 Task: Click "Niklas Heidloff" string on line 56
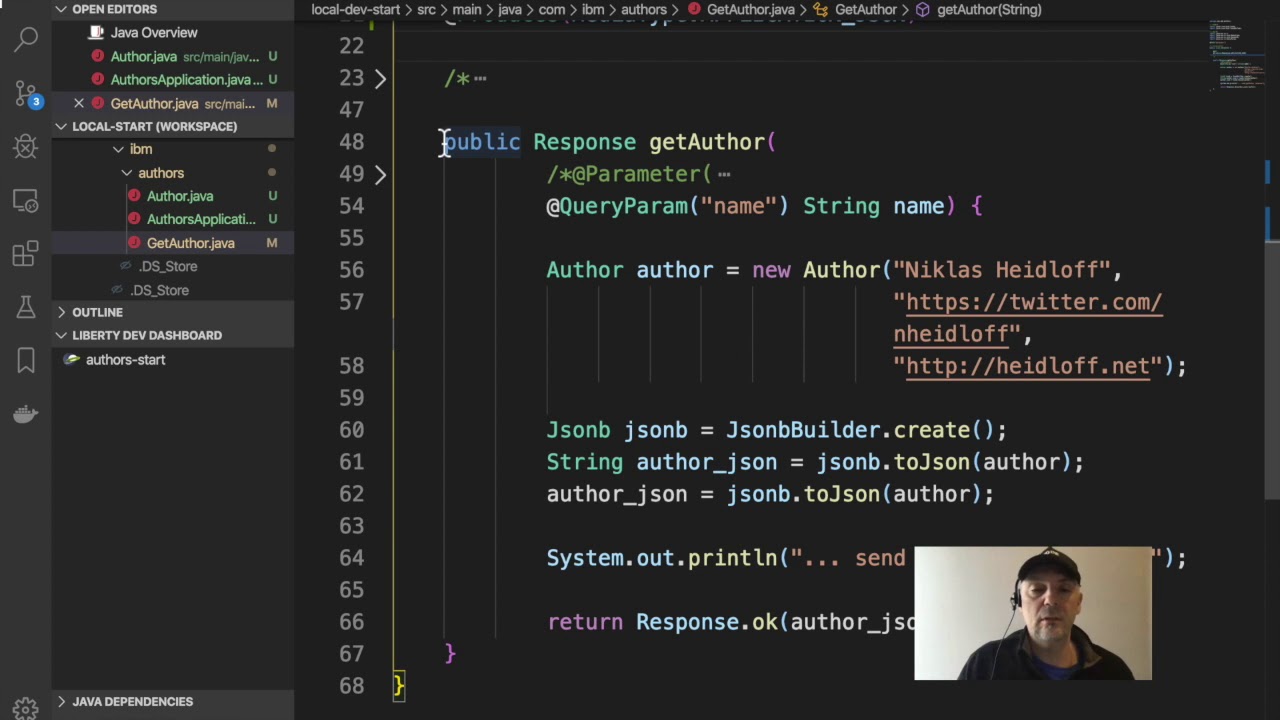(x=1002, y=270)
